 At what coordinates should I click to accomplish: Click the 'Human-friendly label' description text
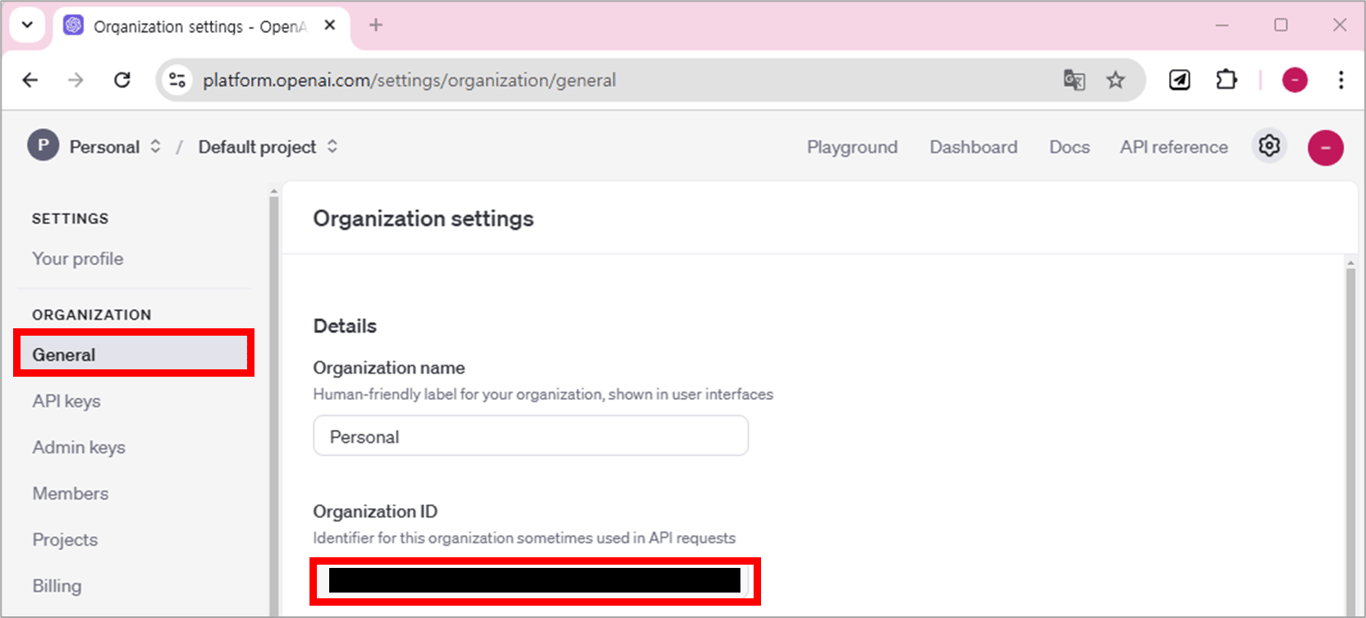pos(543,394)
